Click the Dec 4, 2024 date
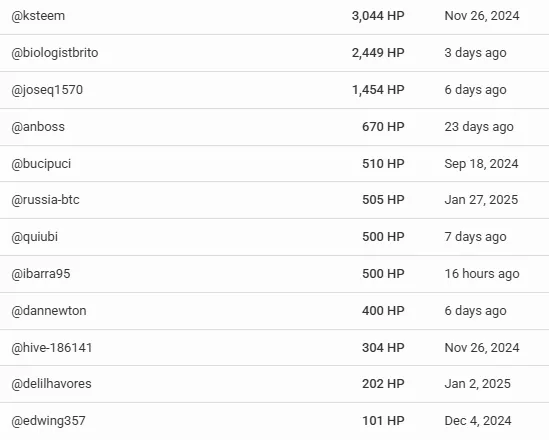Viewport: 549px width, 440px height. pyautogui.click(x=478, y=421)
